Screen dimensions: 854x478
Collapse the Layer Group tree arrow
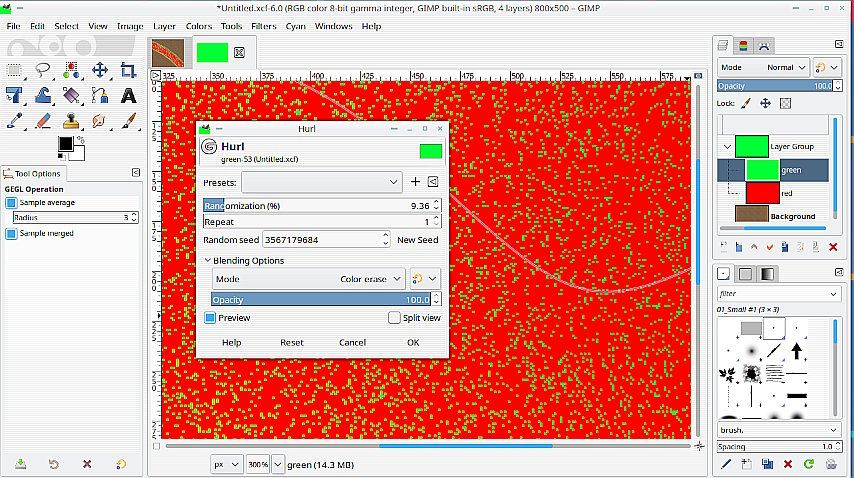point(727,146)
